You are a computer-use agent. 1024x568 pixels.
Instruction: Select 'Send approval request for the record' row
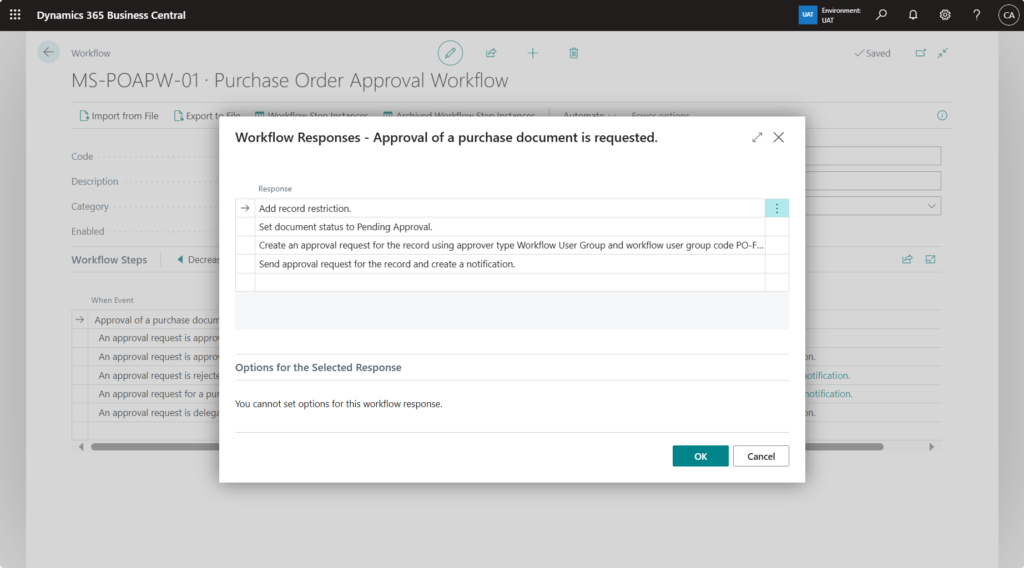[x=510, y=264]
